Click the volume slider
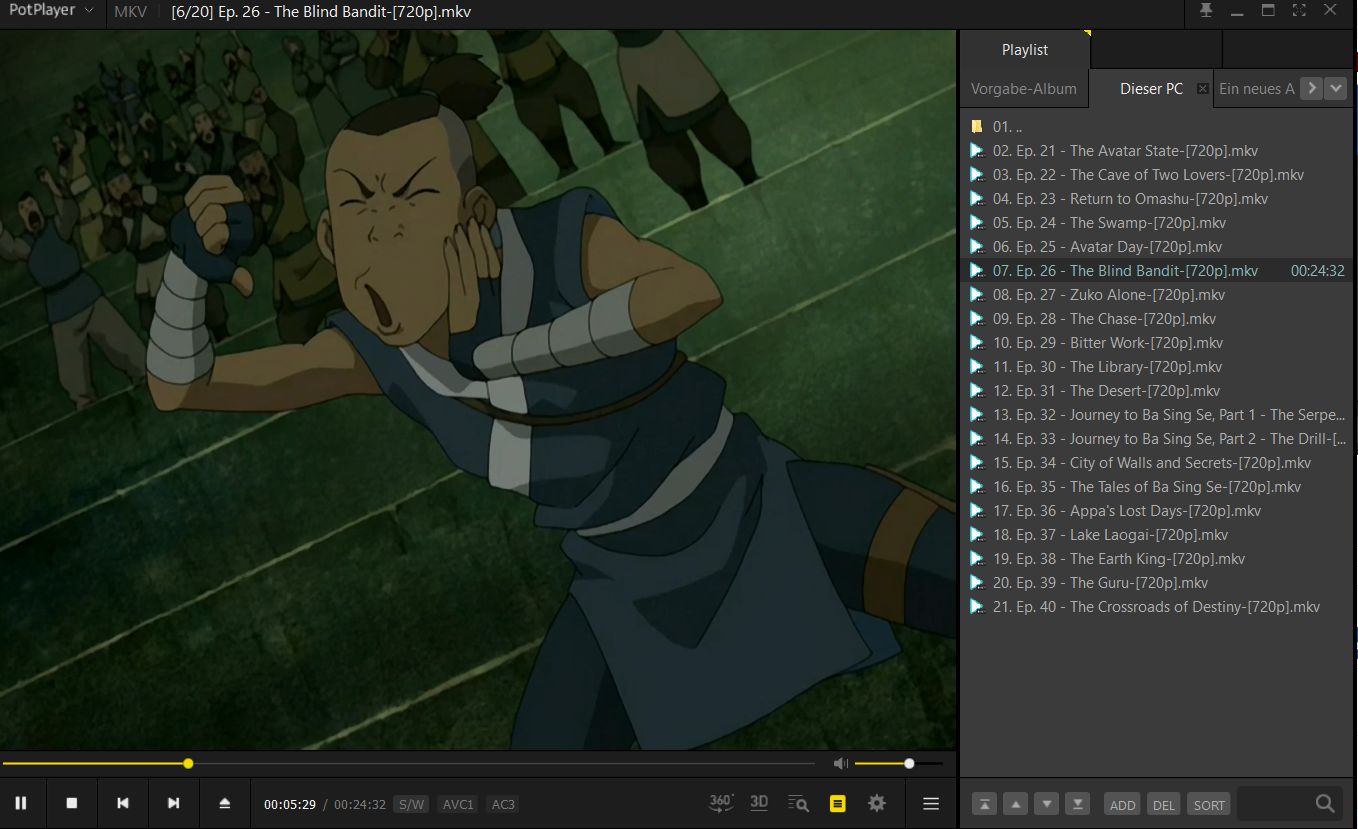Screen dimensions: 1358x829 [898, 763]
